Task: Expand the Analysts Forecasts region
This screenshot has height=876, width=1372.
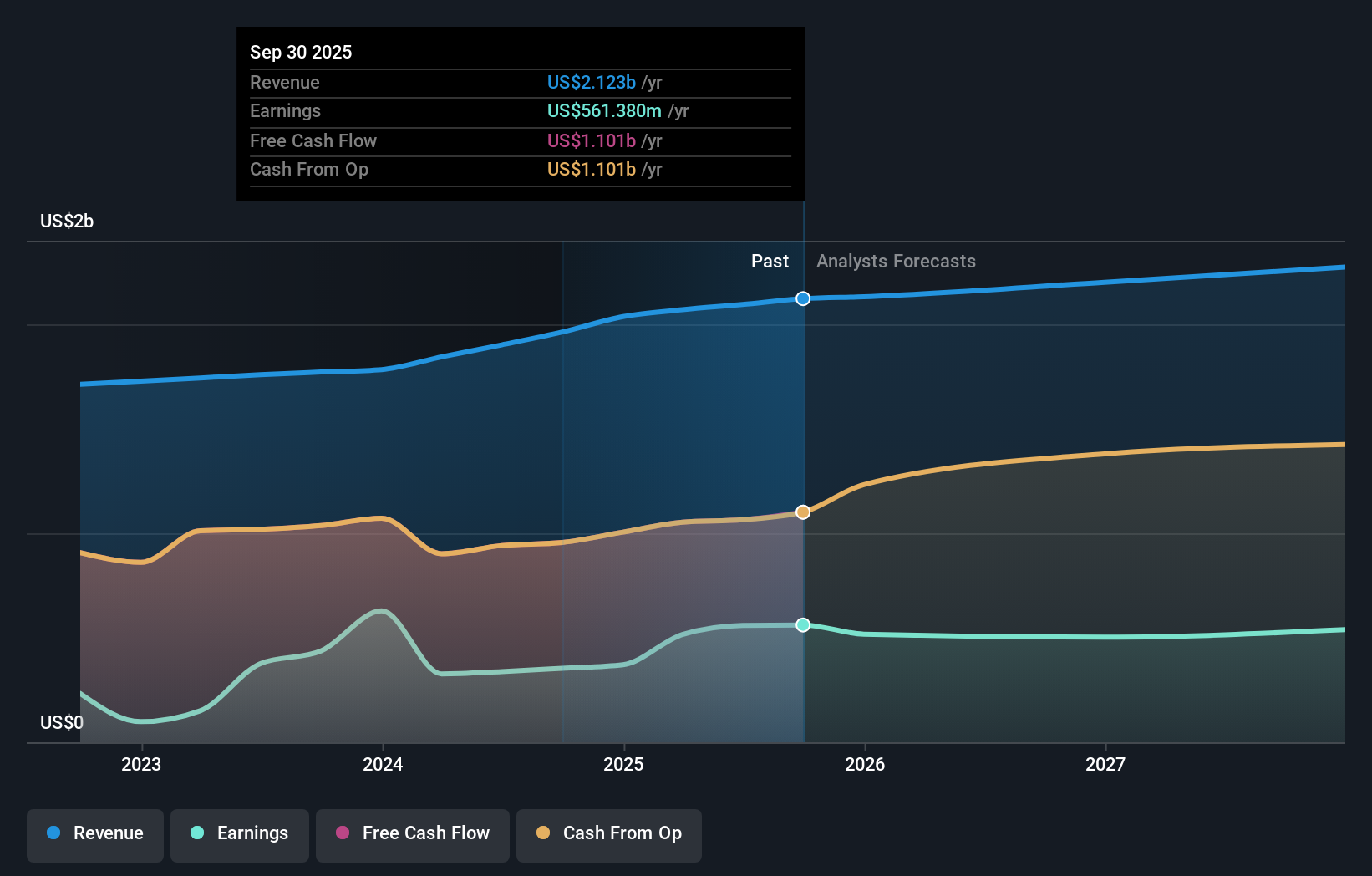Action: click(x=895, y=261)
